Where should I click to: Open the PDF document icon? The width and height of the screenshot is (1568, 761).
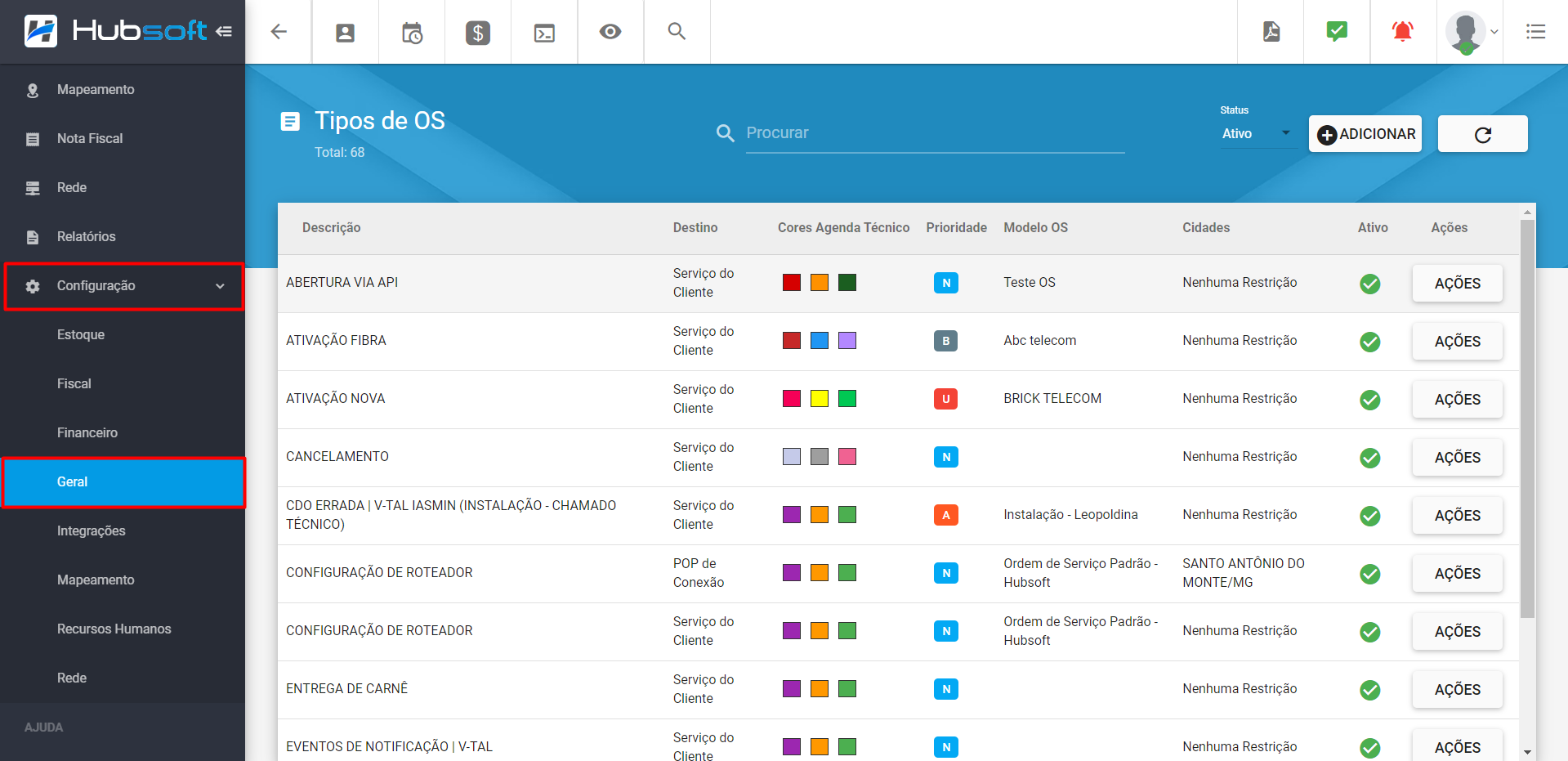pos(1271,32)
